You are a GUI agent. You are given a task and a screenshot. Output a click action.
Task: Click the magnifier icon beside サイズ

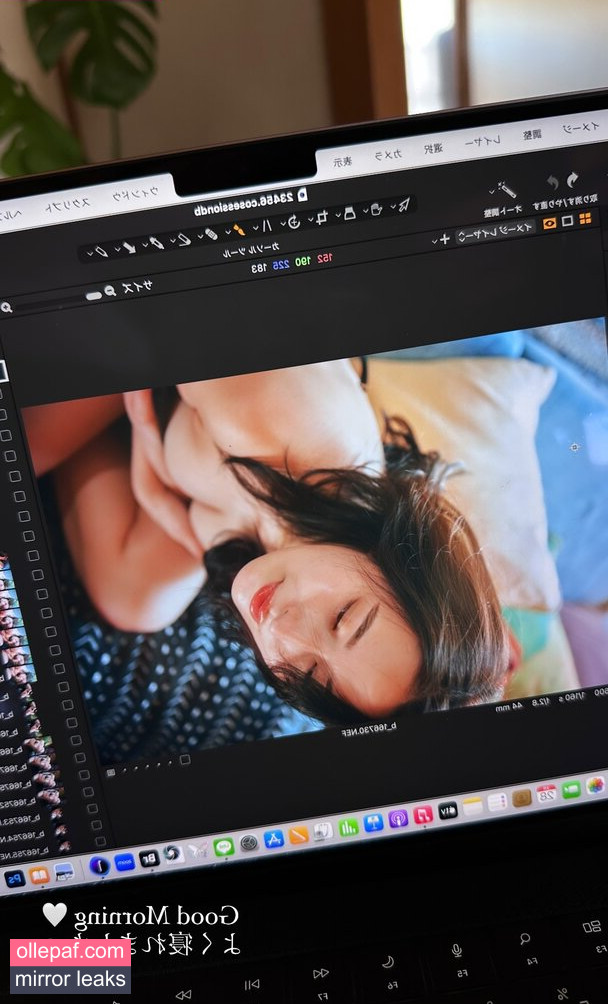click(110, 291)
